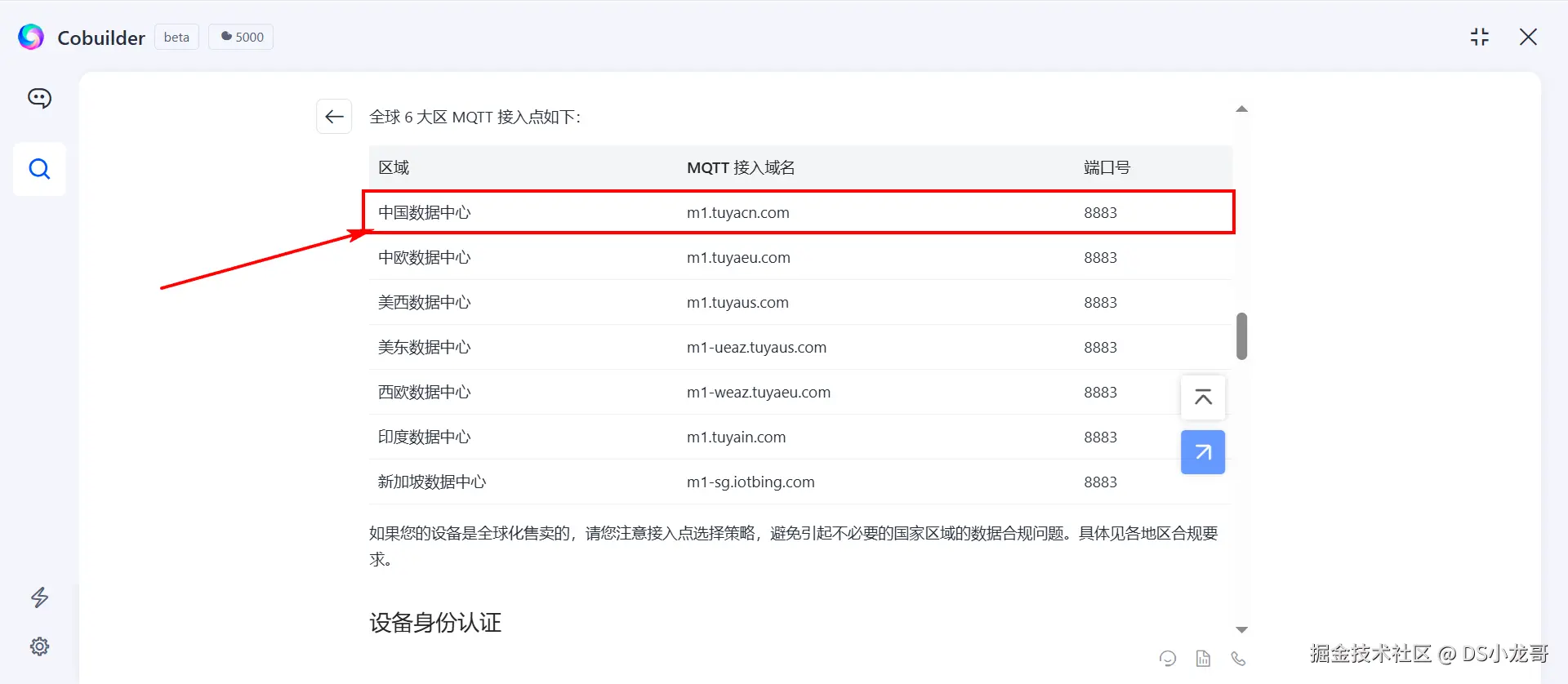Close the Cobuilder panel
1568x684 pixels.
[x=1528, y=37]
